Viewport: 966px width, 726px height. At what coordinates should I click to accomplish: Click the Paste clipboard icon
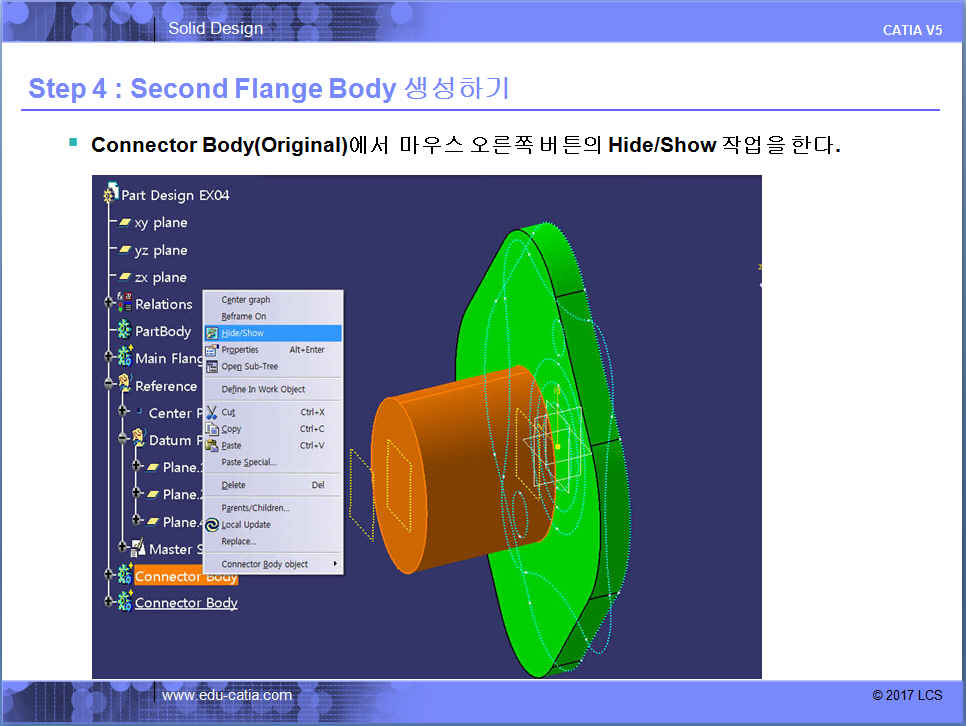(x=212, y=446)
